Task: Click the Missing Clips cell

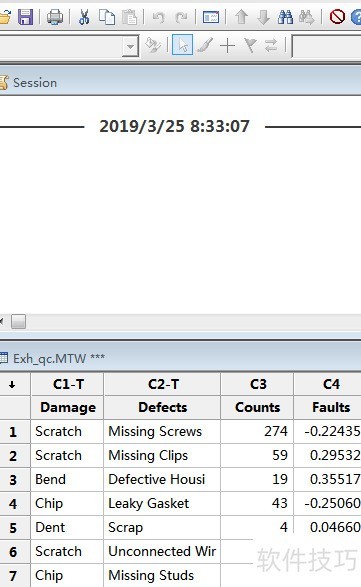Action: pos(163,456)
